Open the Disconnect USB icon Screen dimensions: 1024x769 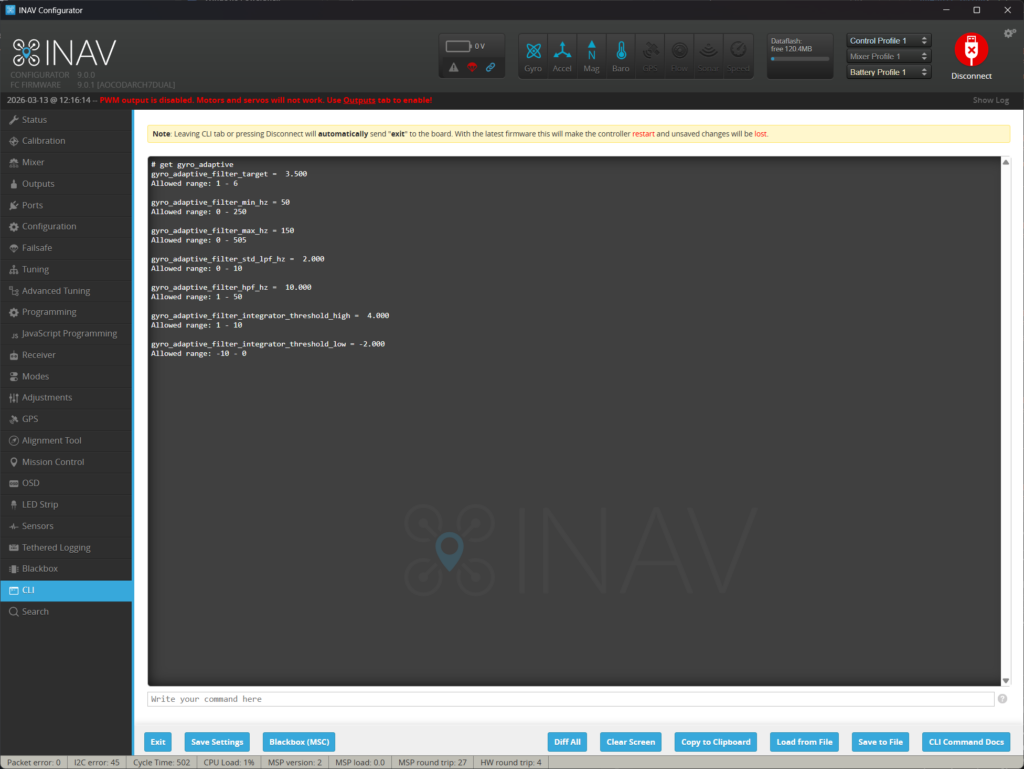969,48
